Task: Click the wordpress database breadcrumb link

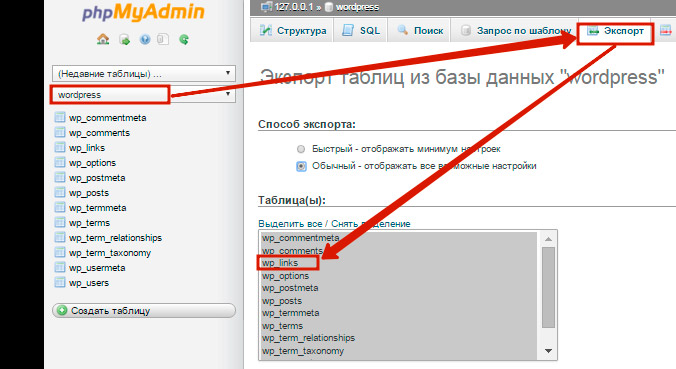Action: click(x=357, y=7)
